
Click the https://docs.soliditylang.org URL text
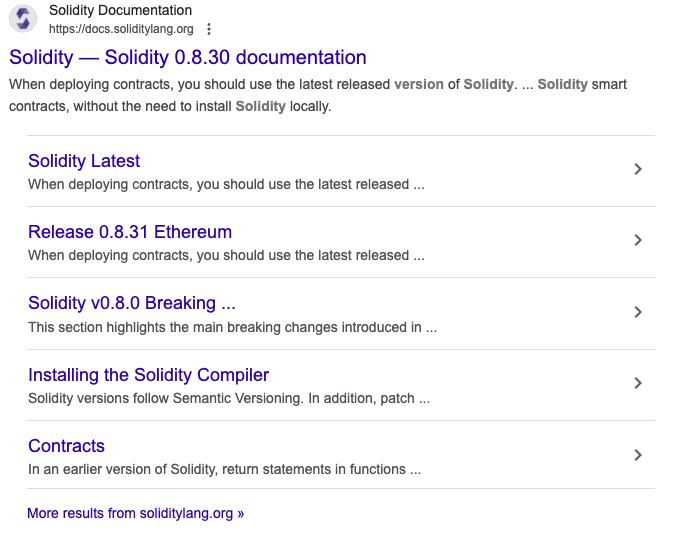click(x=121, y=29)
